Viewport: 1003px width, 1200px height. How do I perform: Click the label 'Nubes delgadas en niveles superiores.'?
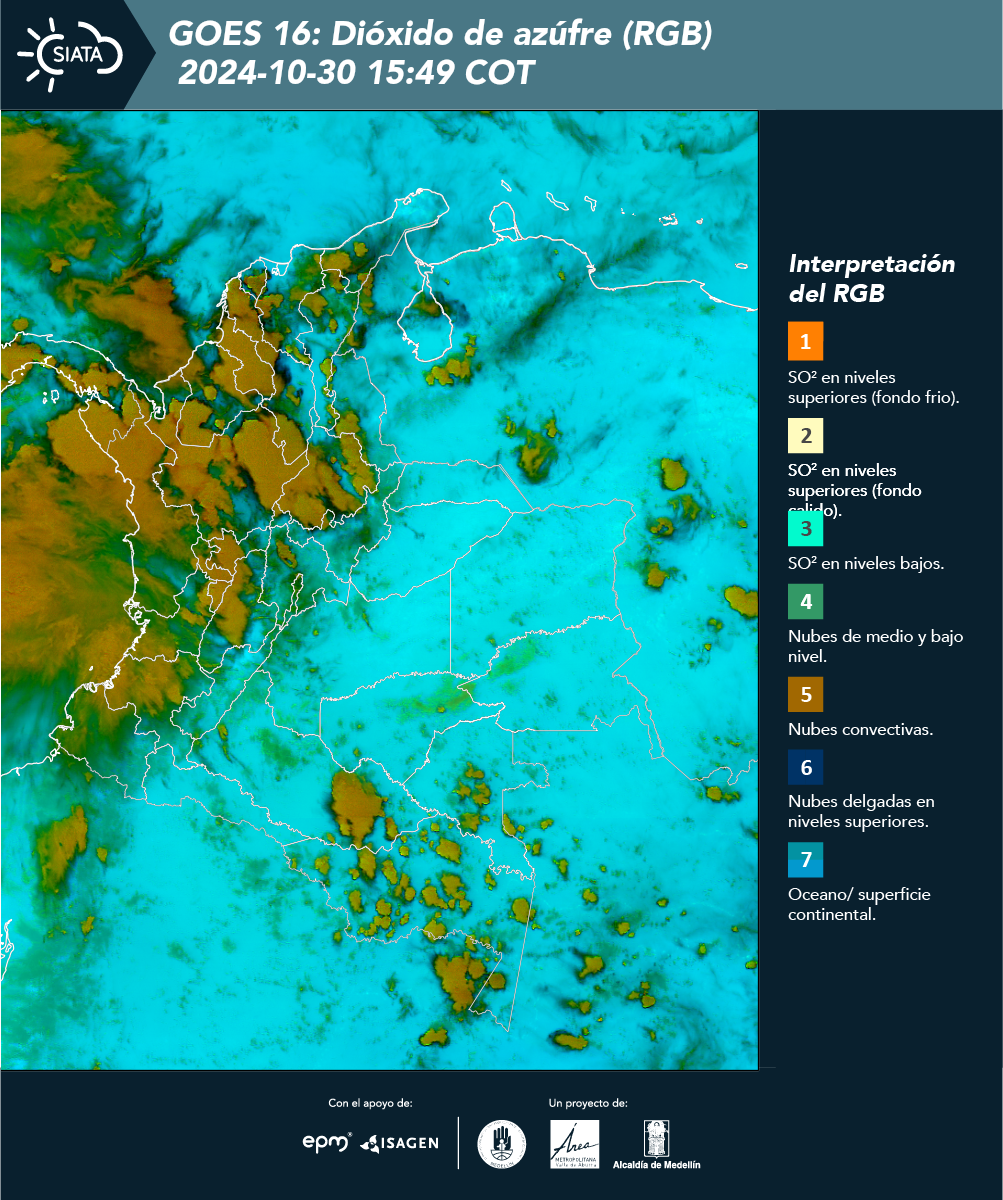pyautogui.click(x=861, y=812)
